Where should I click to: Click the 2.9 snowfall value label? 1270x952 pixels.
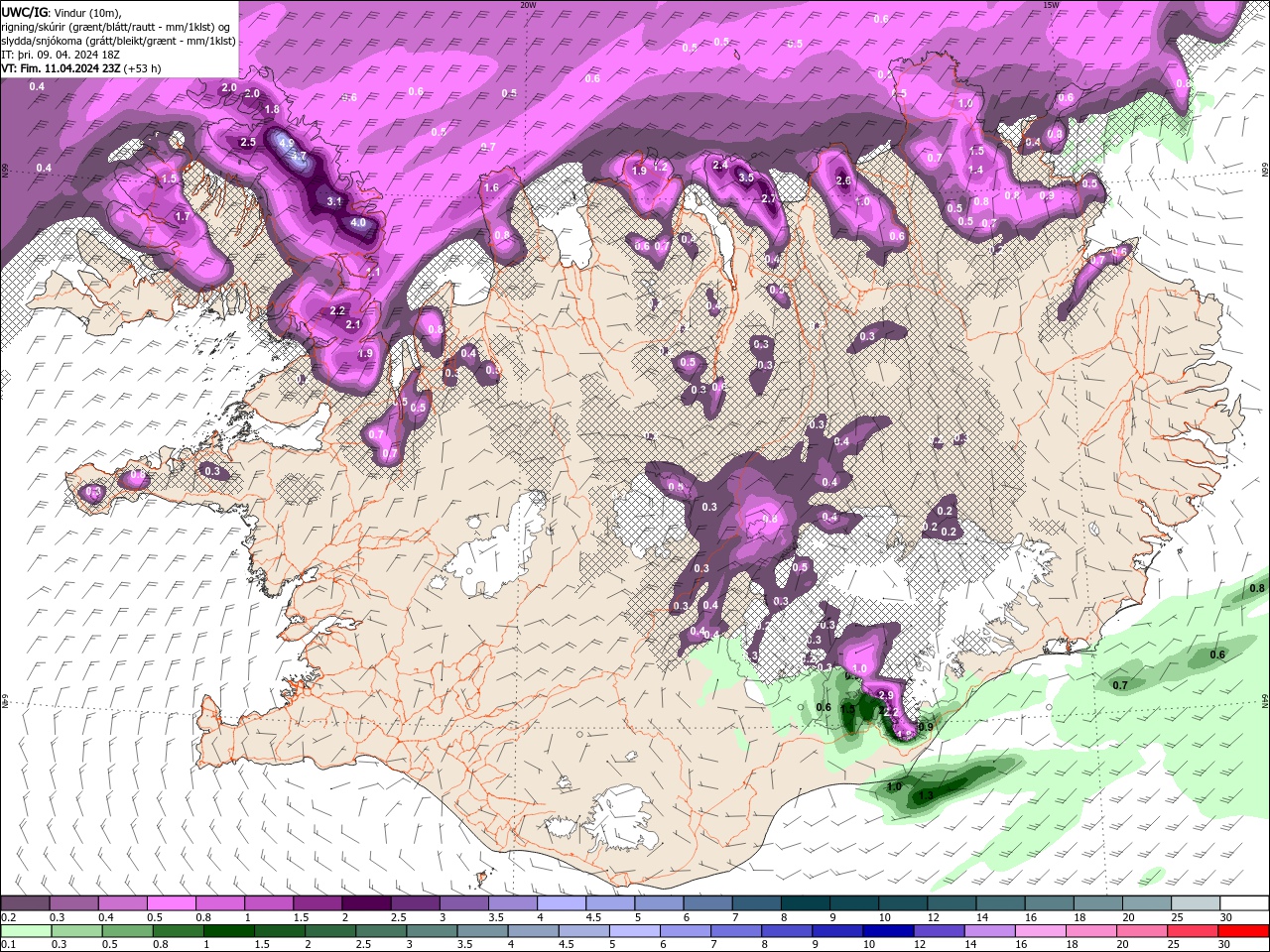pos(886,695)
